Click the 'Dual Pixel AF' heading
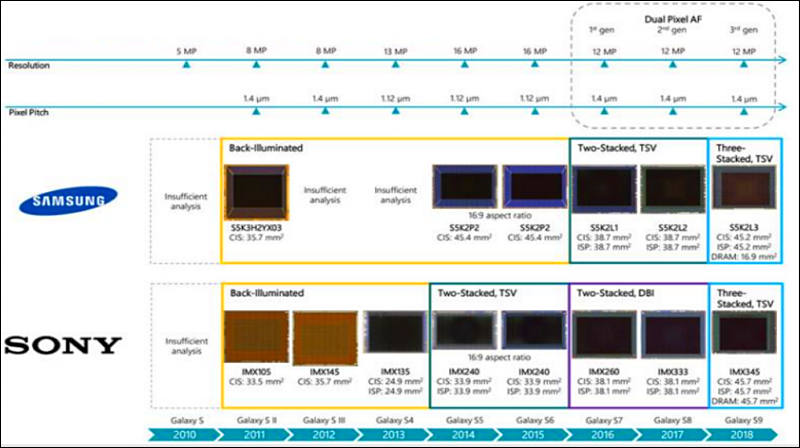The width and height of the screenshot is (800, 448). (673, 19)
